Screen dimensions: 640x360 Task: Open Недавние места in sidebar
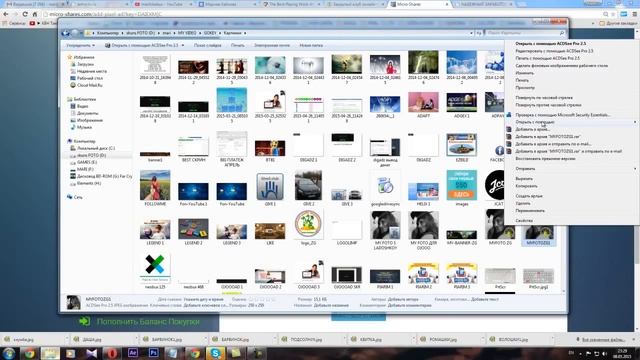pyautogui.click(x=91, y=71)
